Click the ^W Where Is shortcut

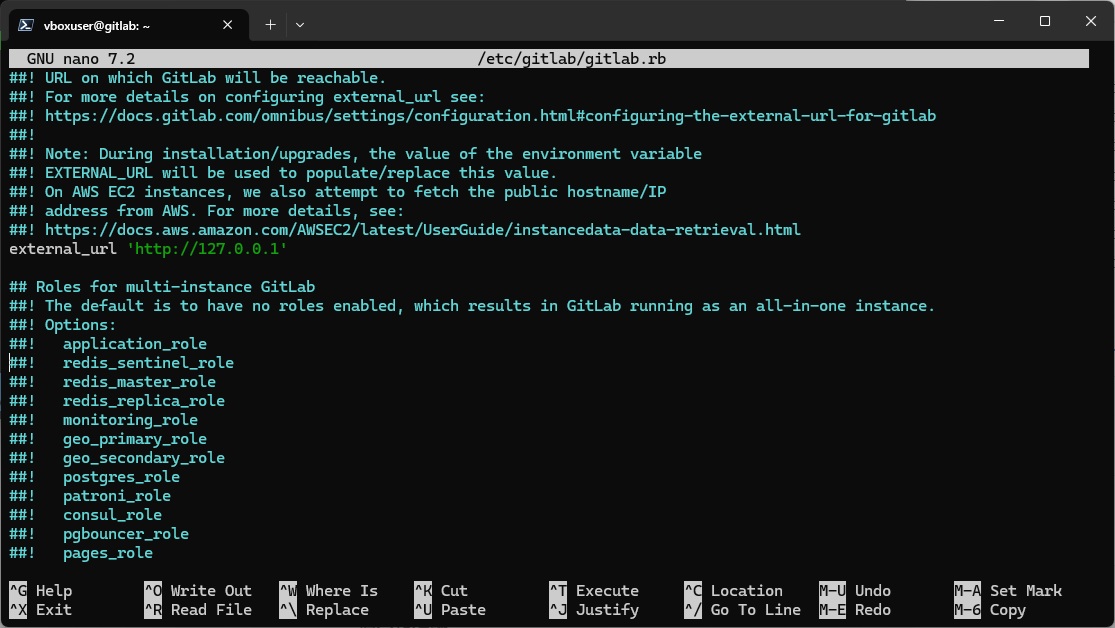click(329, 591)
